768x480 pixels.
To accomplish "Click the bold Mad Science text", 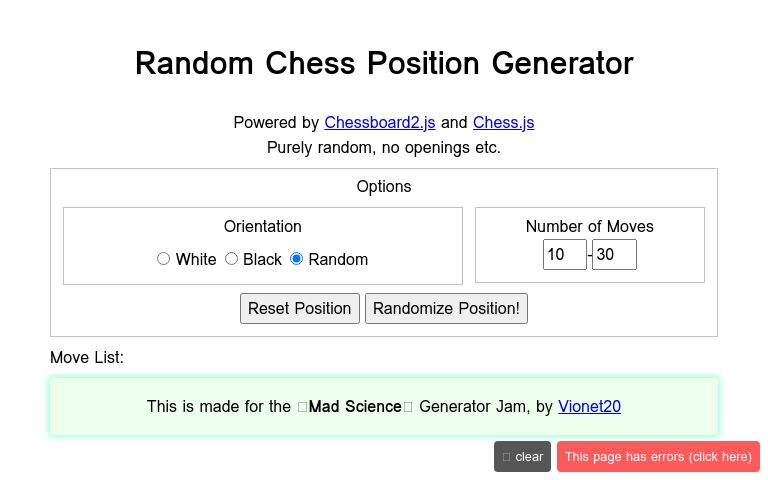I will point(354,407).
